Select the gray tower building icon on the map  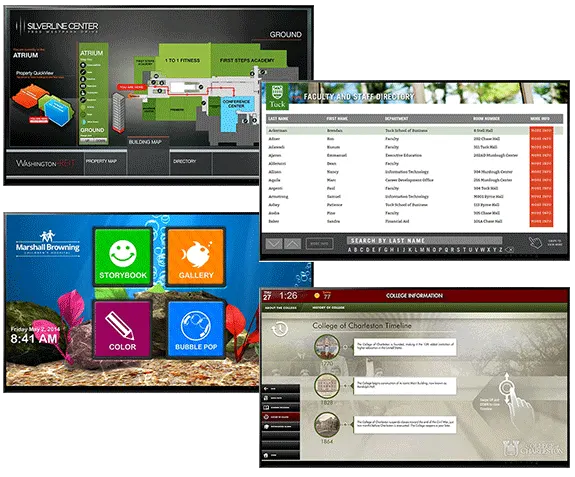pos(118,112)
